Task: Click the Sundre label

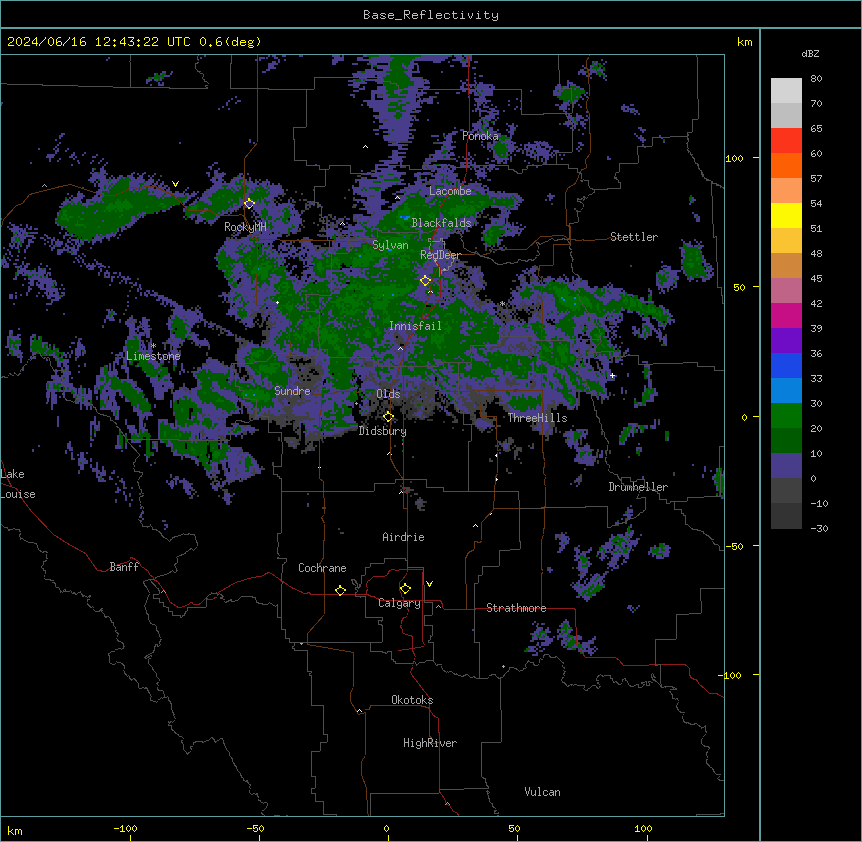Action: click(x=292, y=391)
